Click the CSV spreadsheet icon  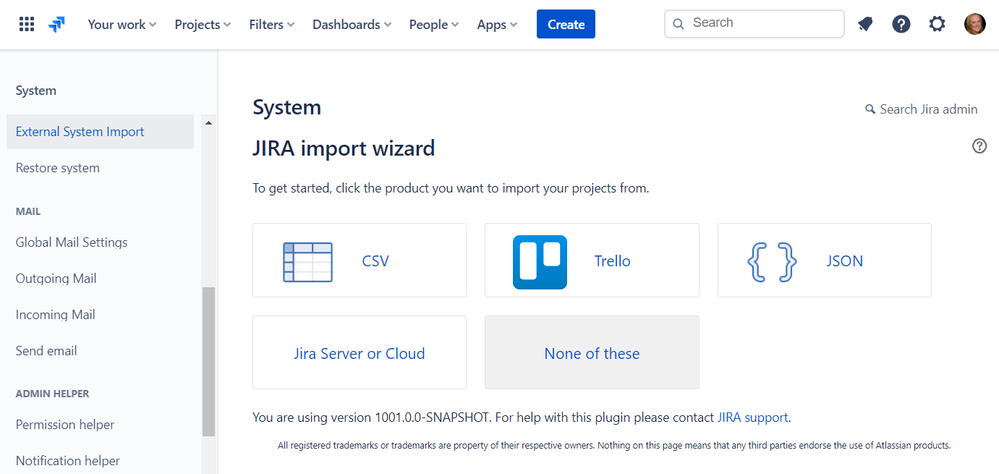click(308, 262)
